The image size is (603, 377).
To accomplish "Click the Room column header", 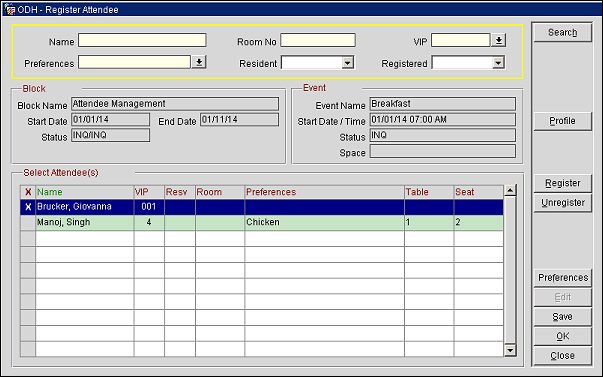I will click(220, 192).
